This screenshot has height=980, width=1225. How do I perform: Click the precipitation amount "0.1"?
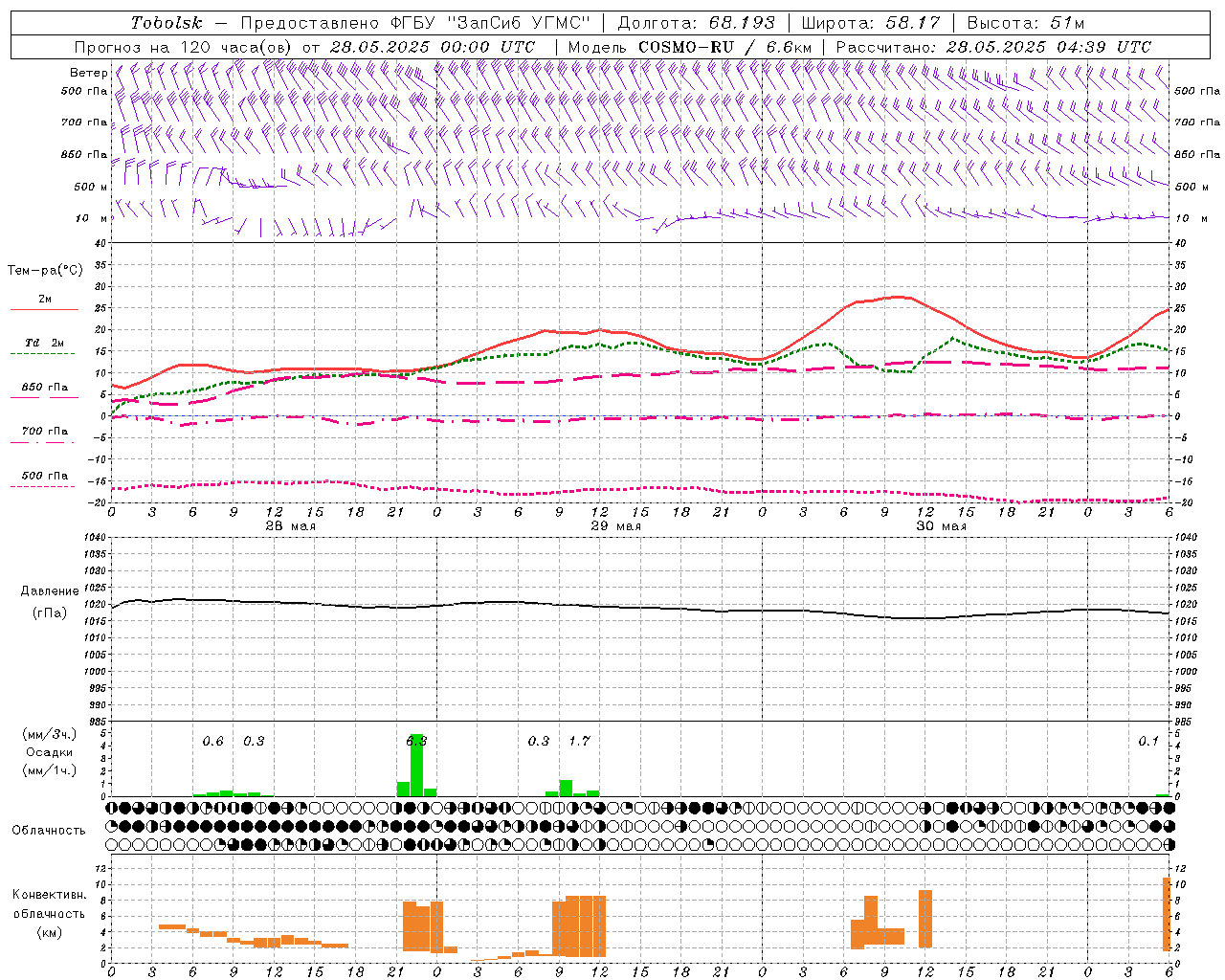1148,742
